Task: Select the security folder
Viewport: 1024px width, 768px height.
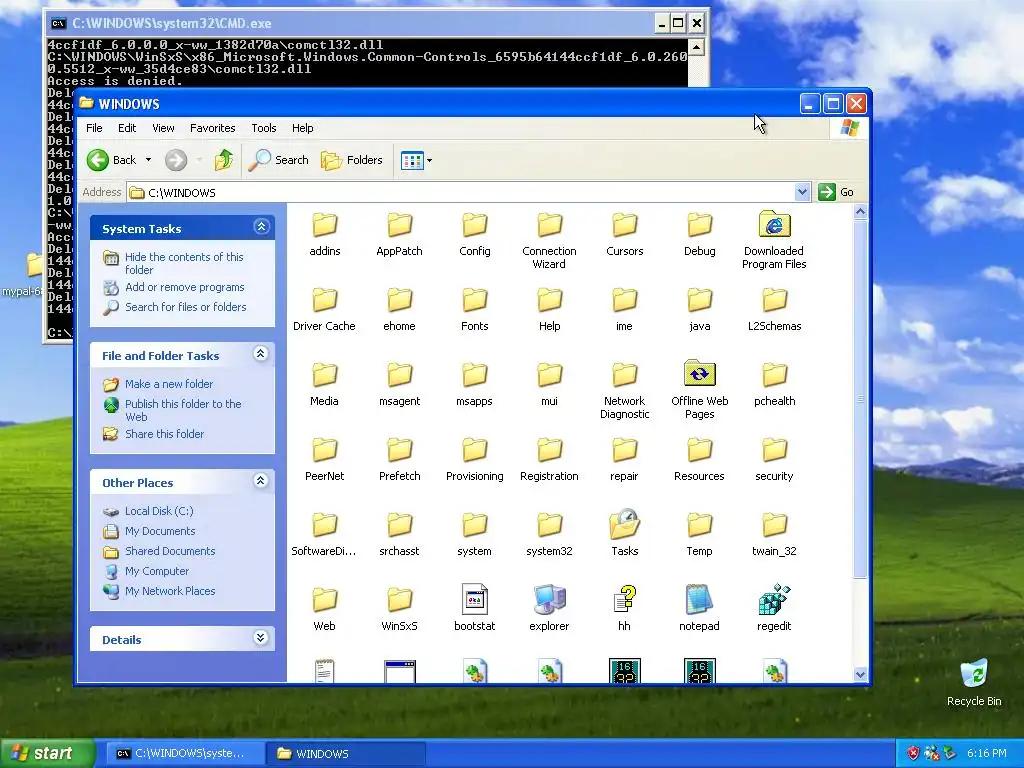Action: point(775,458)
